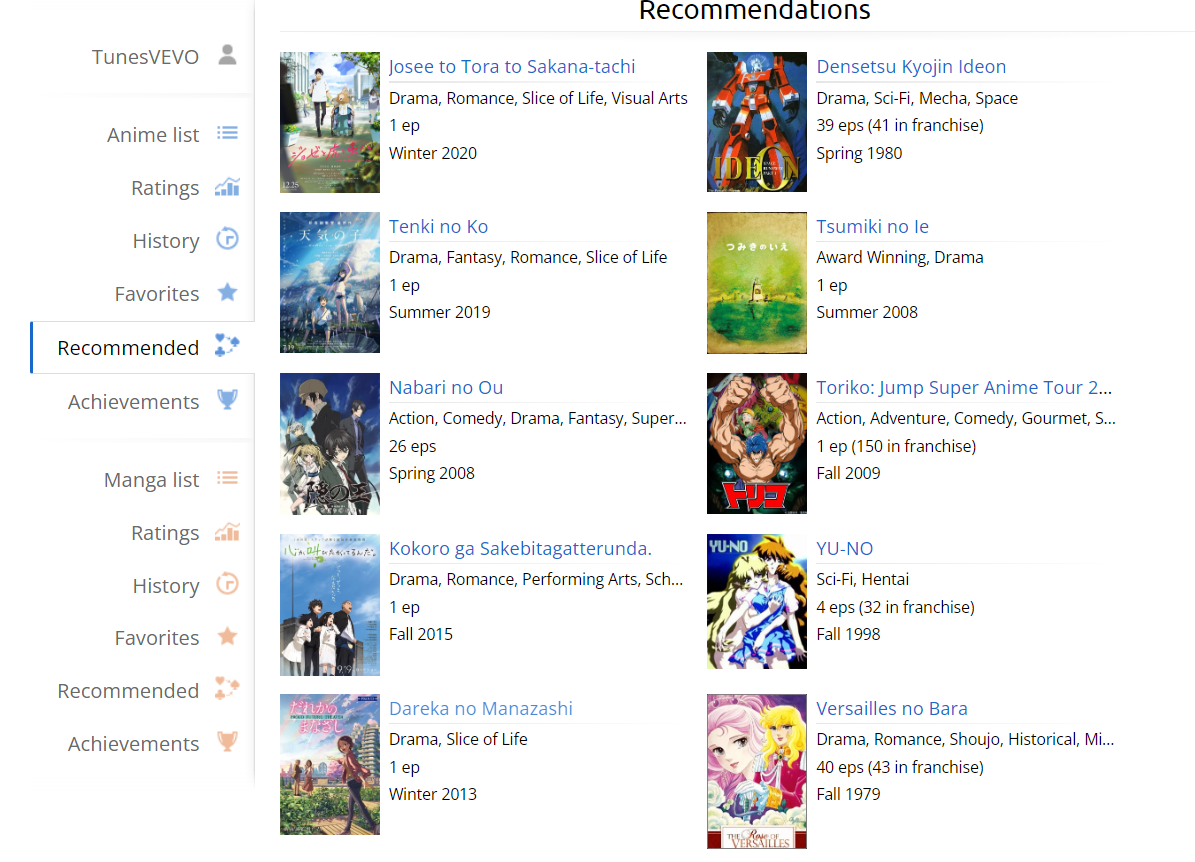The image size is (1195, 862).
Task: Open the anime Recommended sidebar item
Action: 128,348
